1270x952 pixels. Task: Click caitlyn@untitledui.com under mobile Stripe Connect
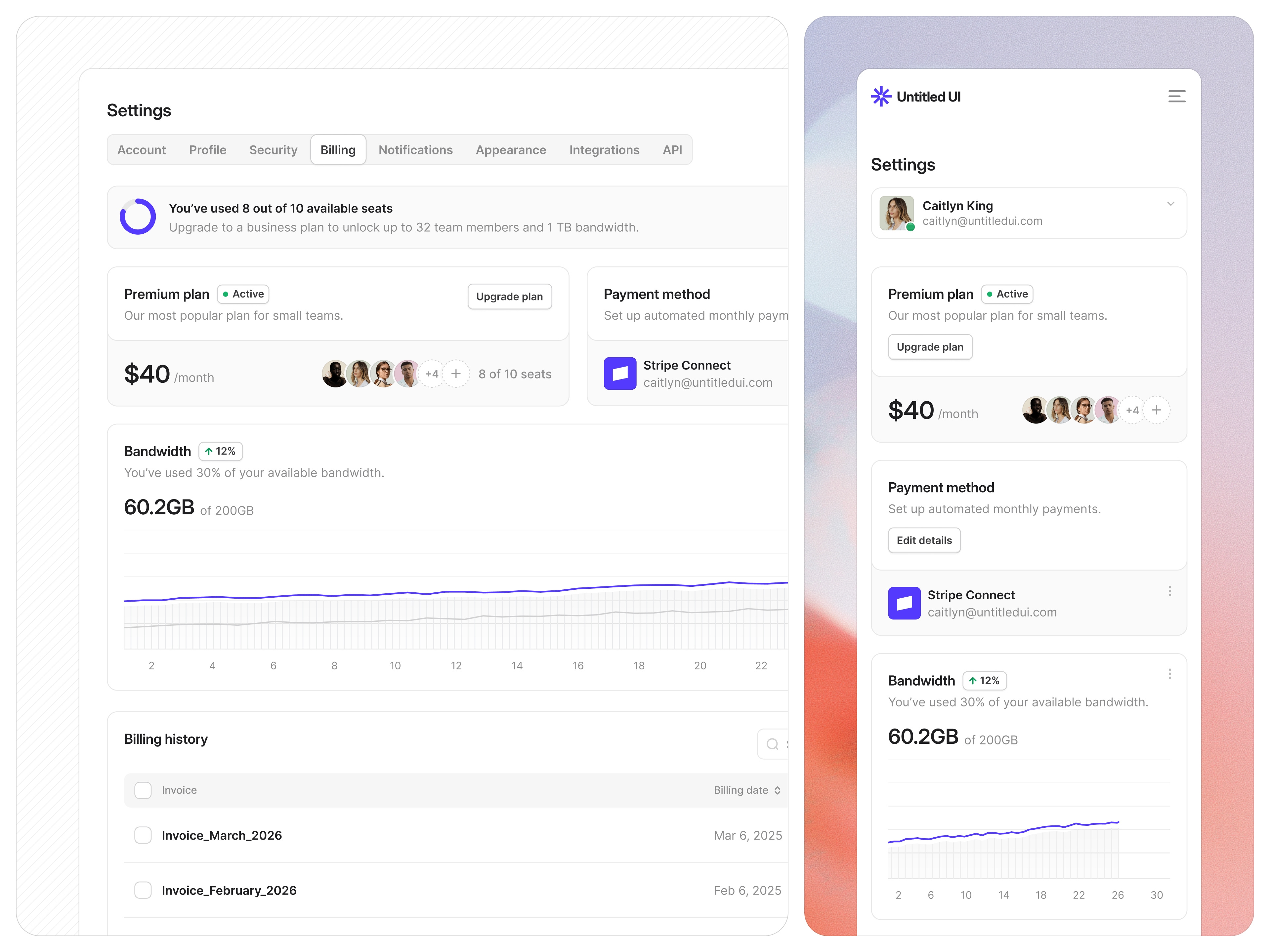coord(992,612)
